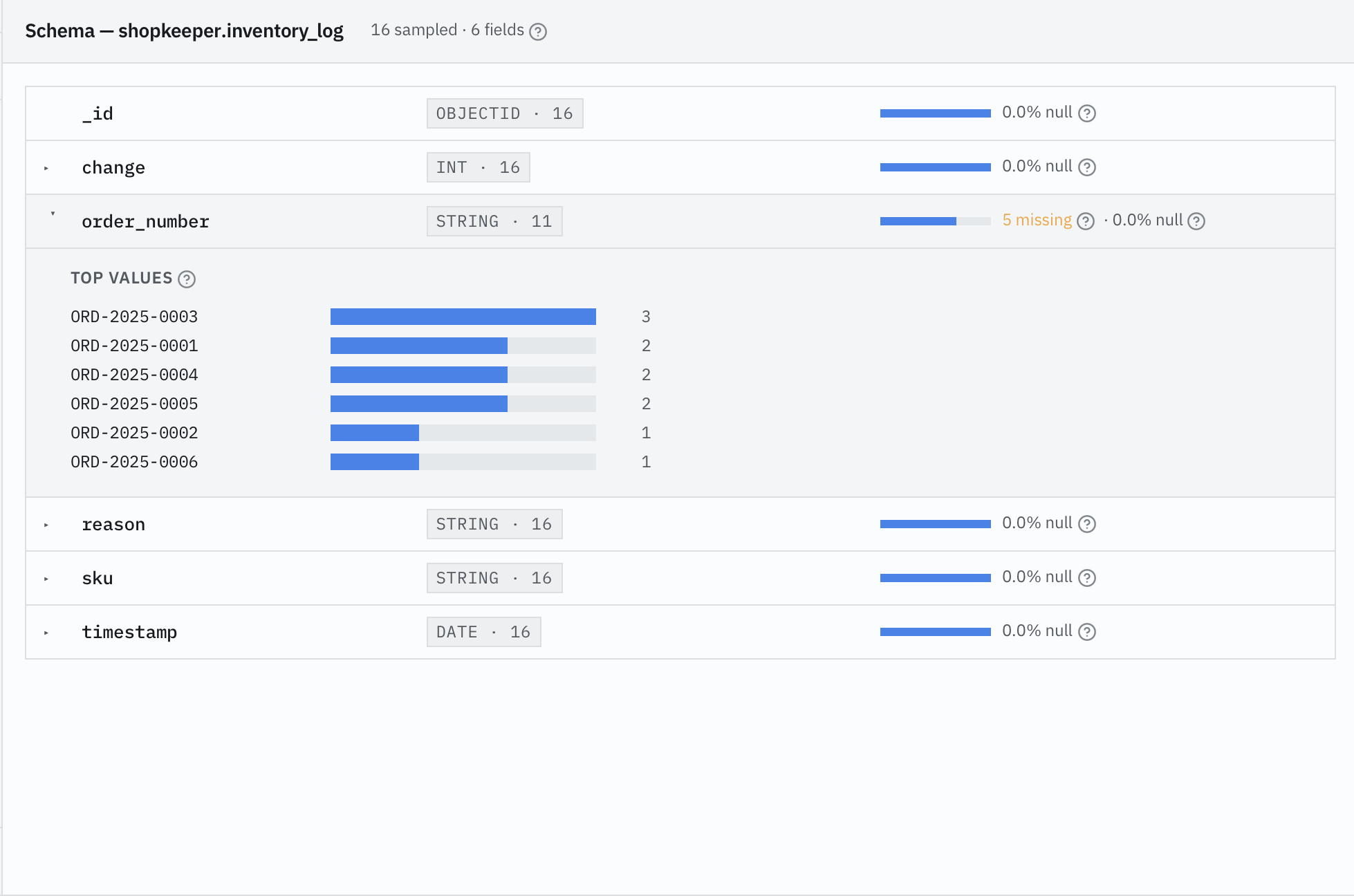Open help icon beside TOP VALUES heading
This screenshot has height=896, width=1354.
187,279
